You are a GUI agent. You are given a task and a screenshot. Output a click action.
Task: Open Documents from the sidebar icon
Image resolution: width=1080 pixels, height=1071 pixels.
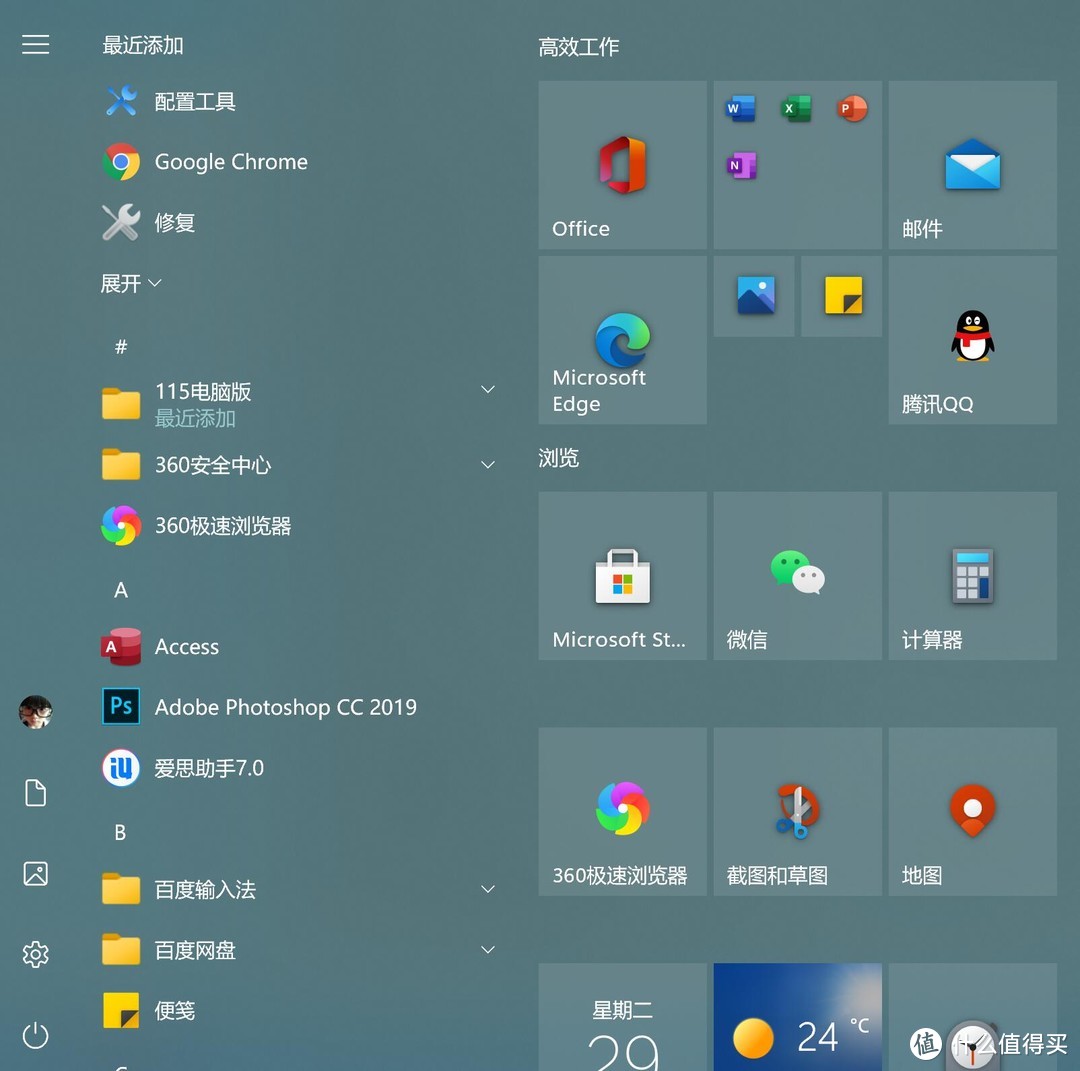(x=35, y=793)
